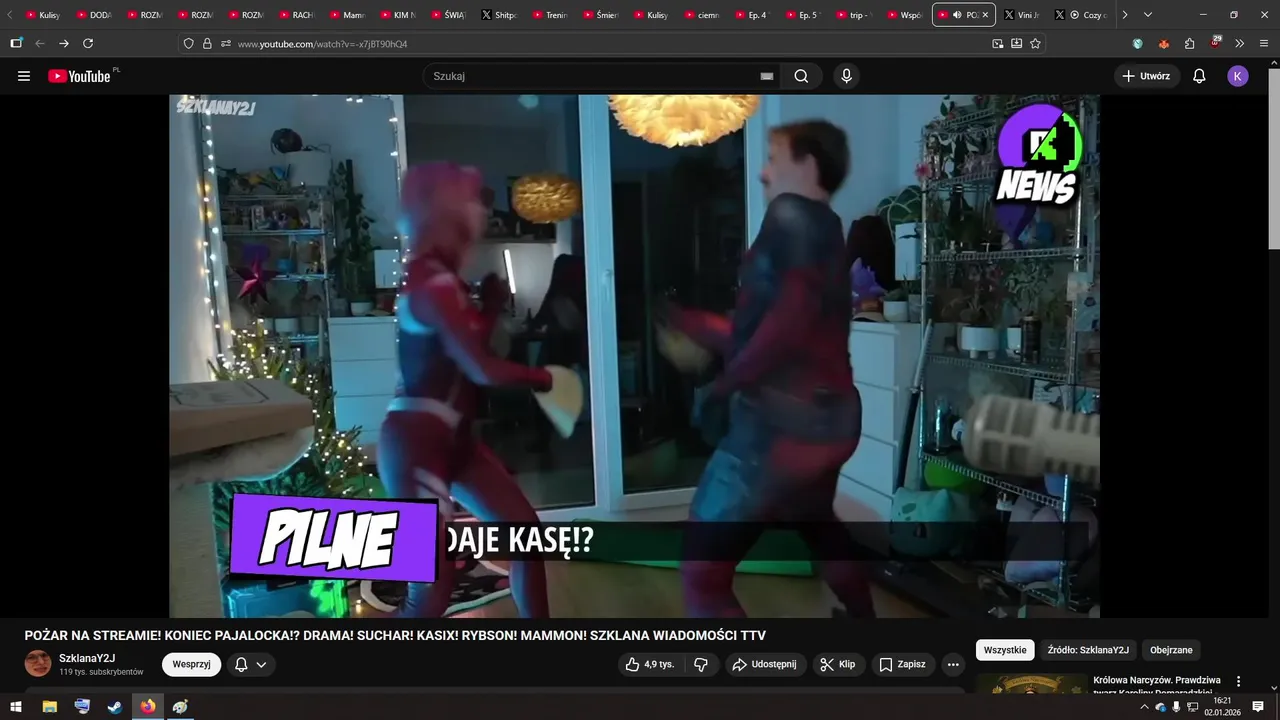Select the Wszystkie filter chip

1005,650
